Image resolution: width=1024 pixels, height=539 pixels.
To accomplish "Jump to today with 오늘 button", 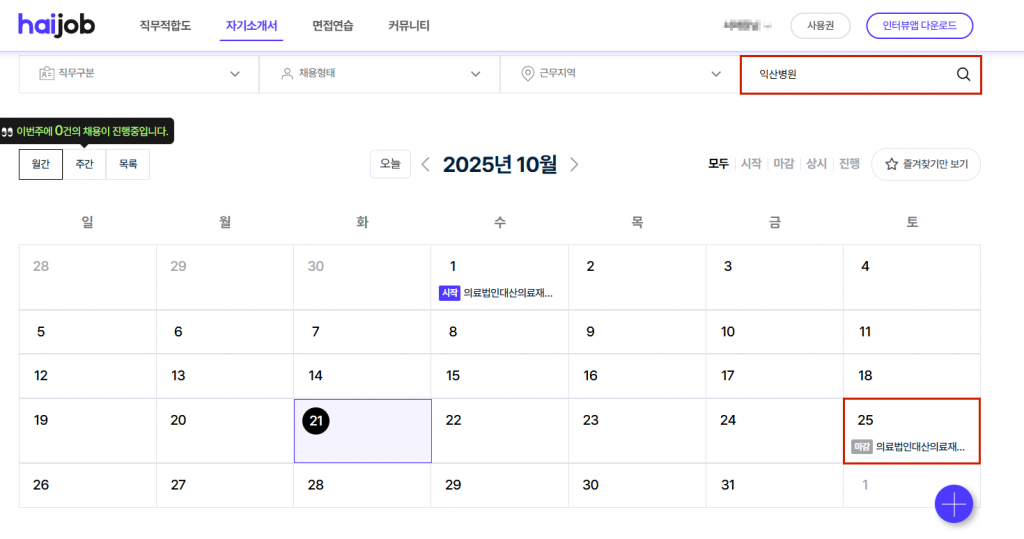I will point(390,164).
